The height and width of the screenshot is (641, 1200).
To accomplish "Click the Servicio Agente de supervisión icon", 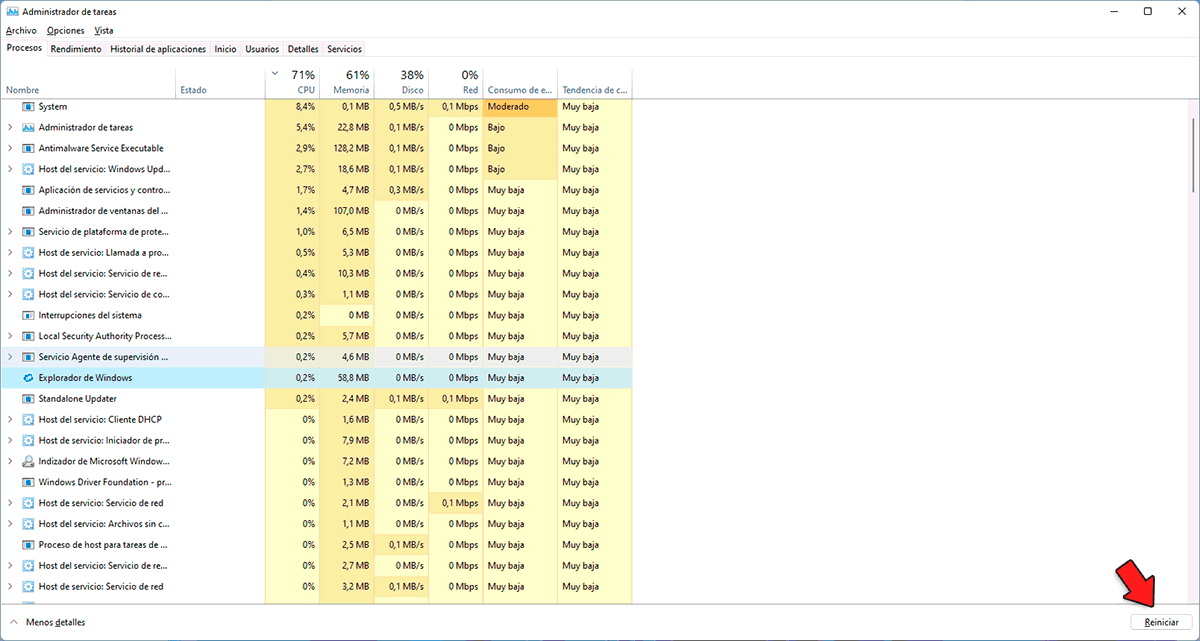I will pos(28,357).
